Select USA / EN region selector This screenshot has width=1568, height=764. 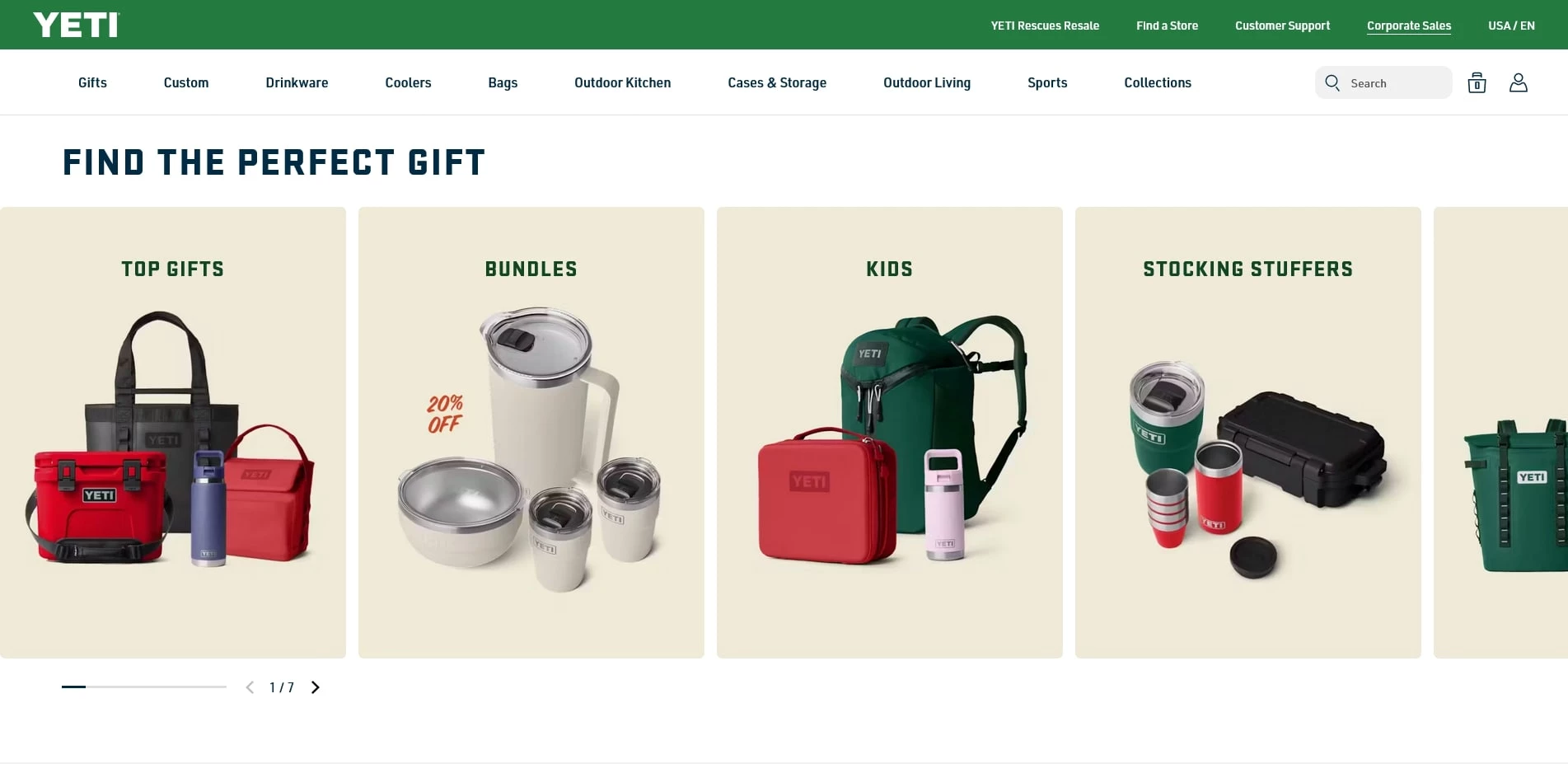click(x=1511, y=26)
